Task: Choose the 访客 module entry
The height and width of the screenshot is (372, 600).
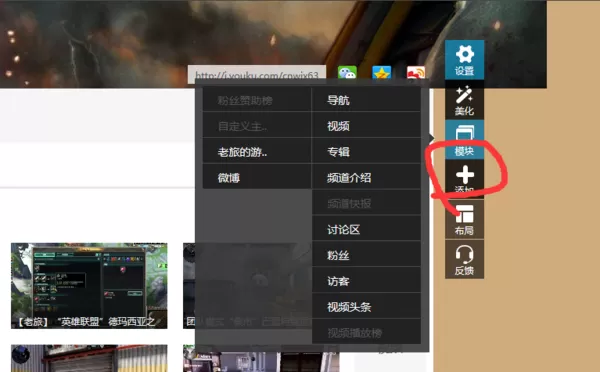Action: tap(366, 281)
